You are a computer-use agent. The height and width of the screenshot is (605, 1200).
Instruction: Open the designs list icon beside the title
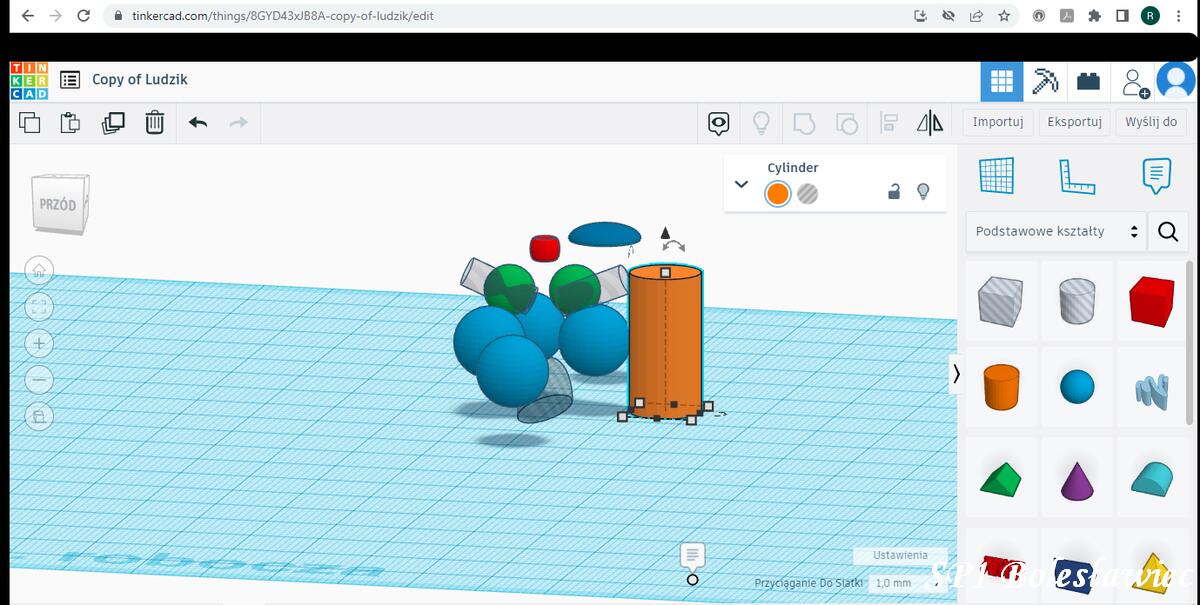[70, 80]
